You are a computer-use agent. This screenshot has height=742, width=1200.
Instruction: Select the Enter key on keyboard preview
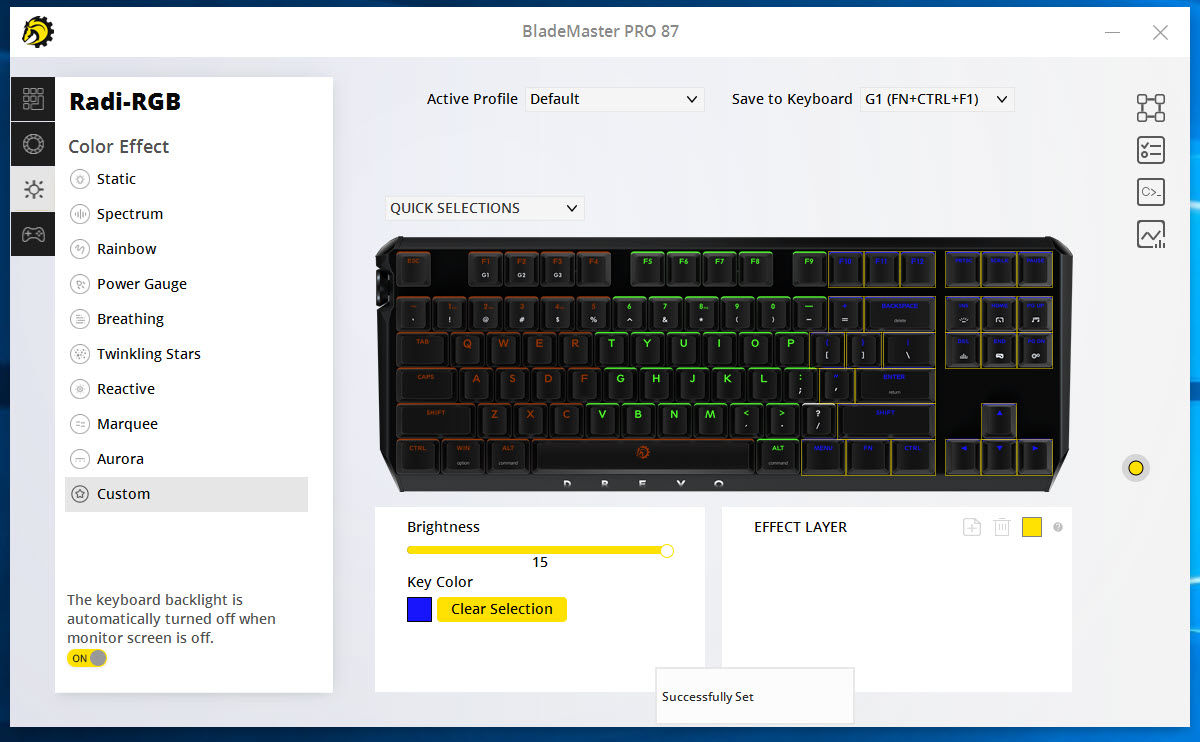894,385
